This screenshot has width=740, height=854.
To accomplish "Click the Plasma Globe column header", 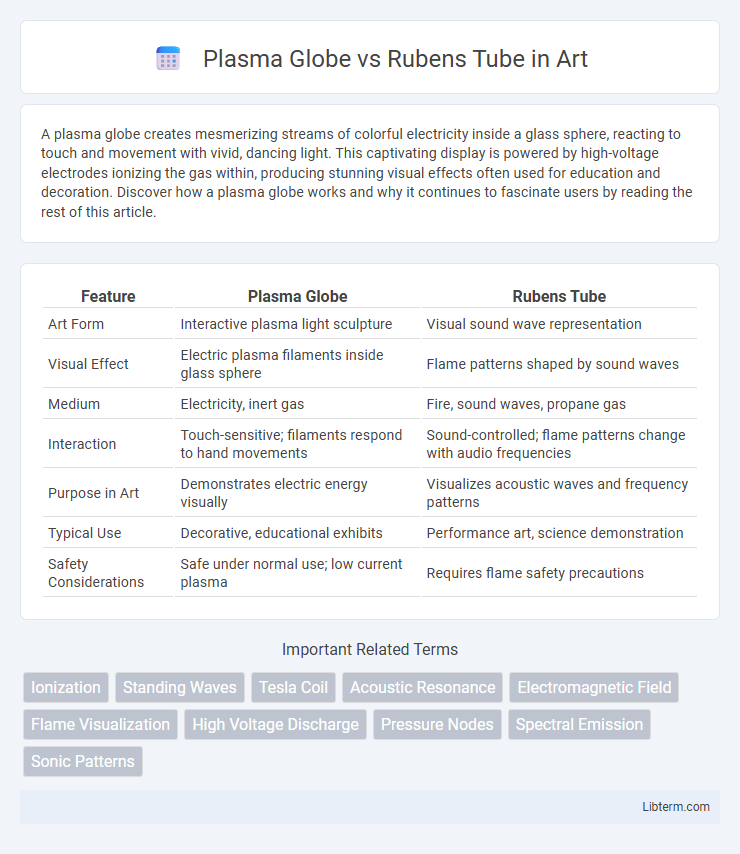I will [x=297, y=296].
